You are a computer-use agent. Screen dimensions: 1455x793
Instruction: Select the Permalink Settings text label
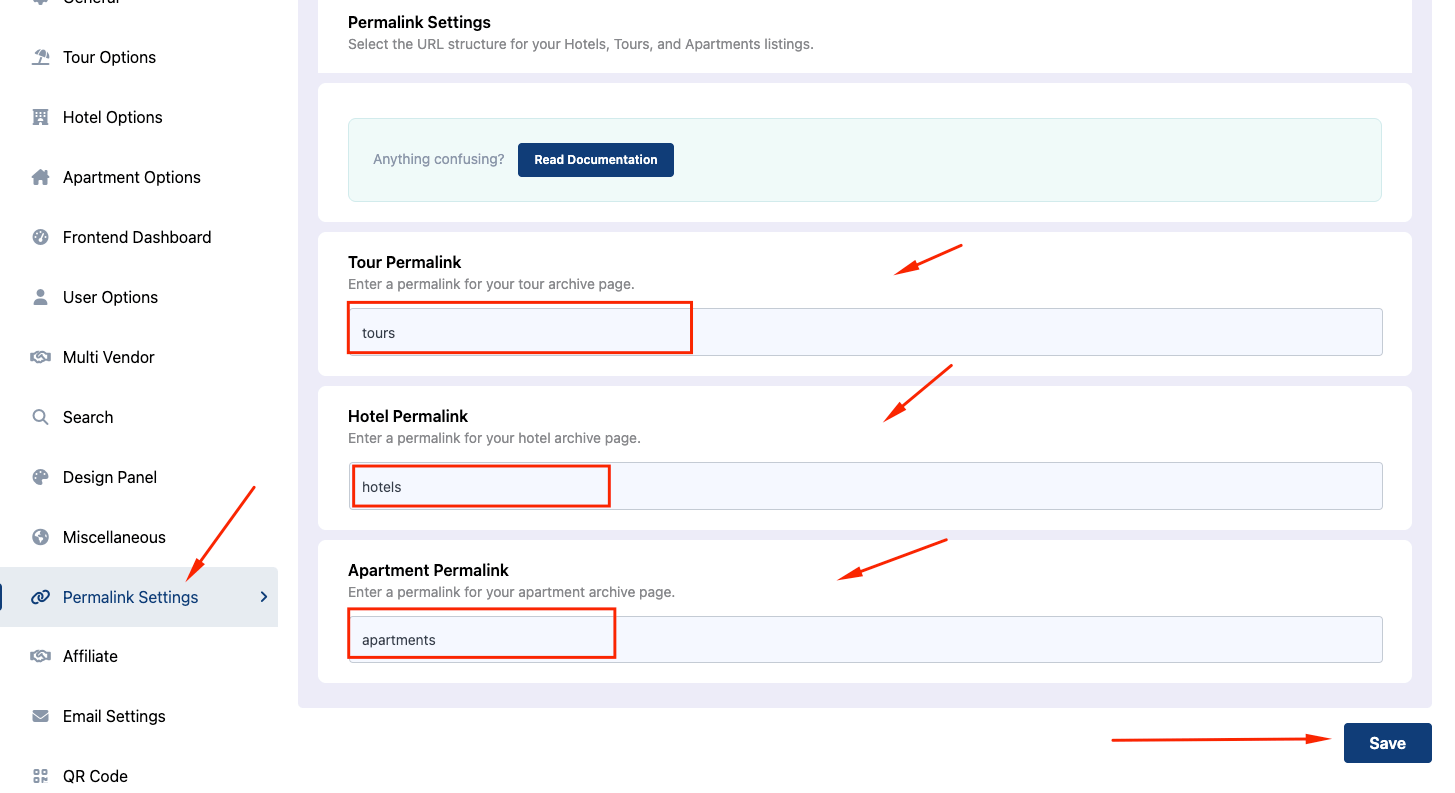point(130,597)
